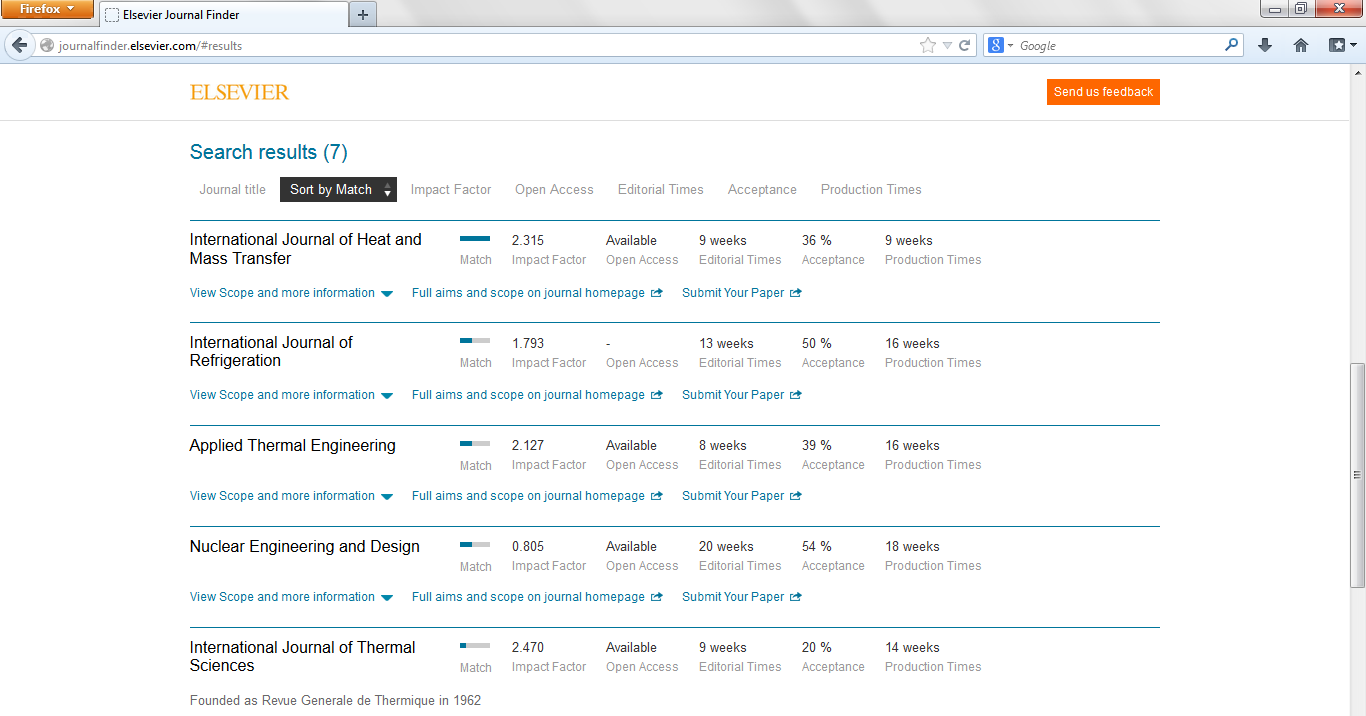Viewport: 1366px width, 716px height.
Task: Click the International Journal of Refrigeration match bar
Action: 475,341
